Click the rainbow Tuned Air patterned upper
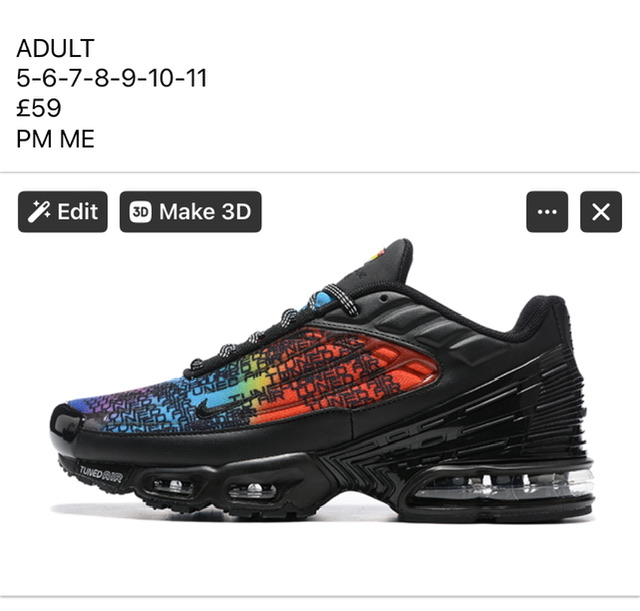Viewport: 640px width, 611px height. click(253, 380)
